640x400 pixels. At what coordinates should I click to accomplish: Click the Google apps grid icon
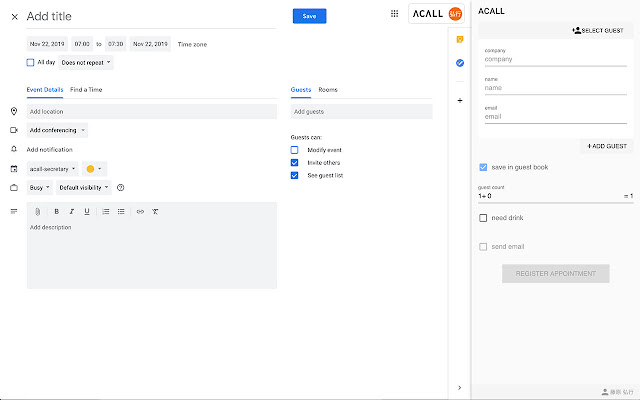point(394,15)
